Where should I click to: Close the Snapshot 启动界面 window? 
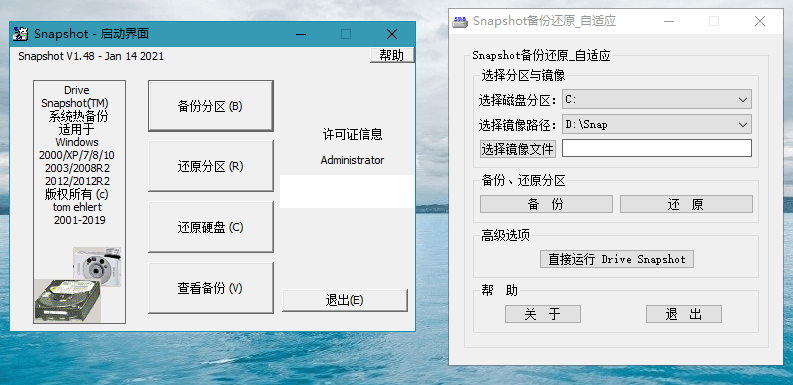coord(391,34)
